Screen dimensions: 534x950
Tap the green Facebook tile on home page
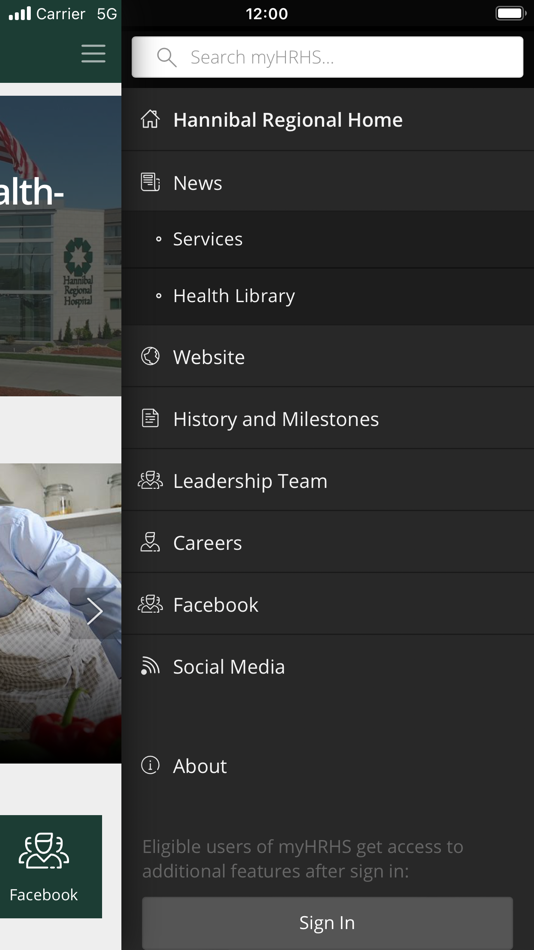pos(51,866)
